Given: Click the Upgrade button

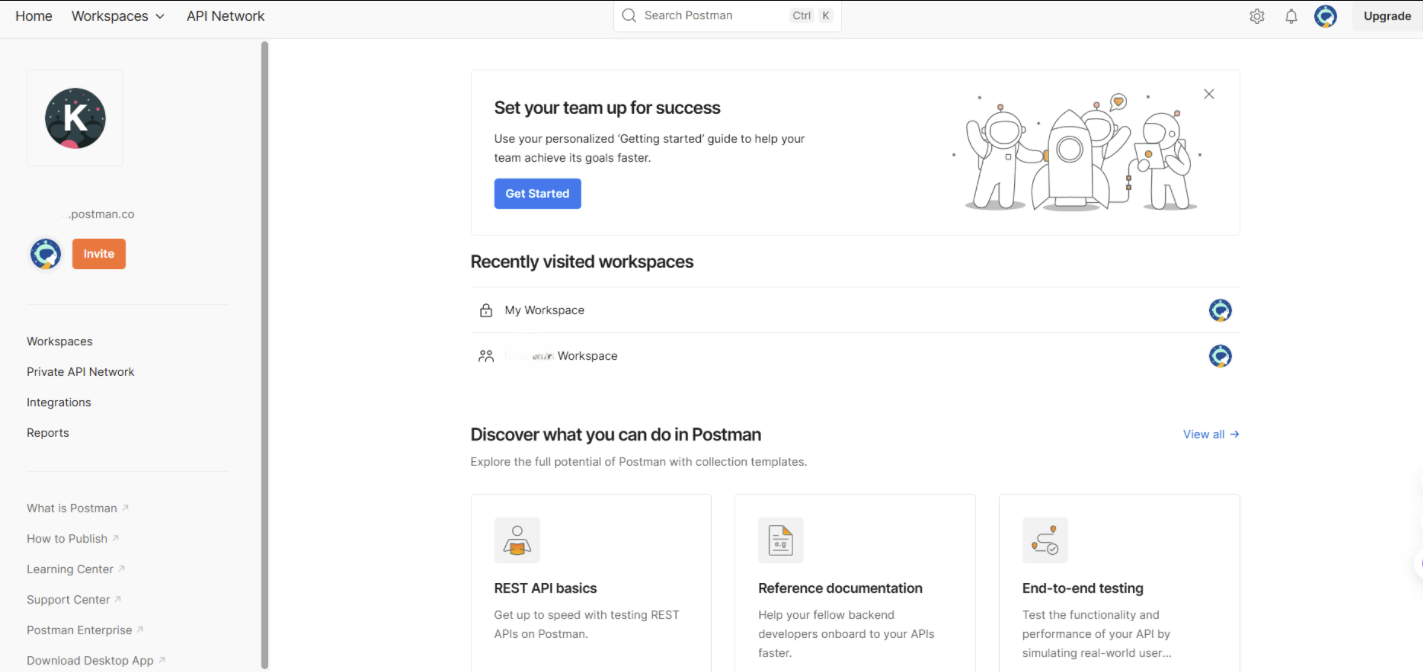Looking at the screenshot, I should click(1387, 16).
